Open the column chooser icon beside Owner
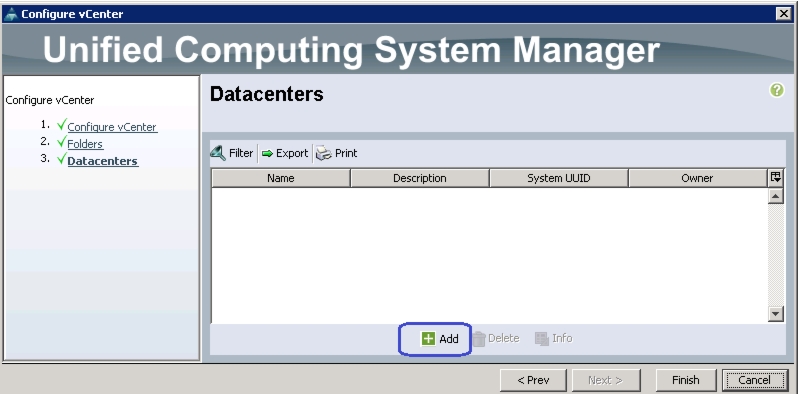799x394 pixels. [776, 177]
